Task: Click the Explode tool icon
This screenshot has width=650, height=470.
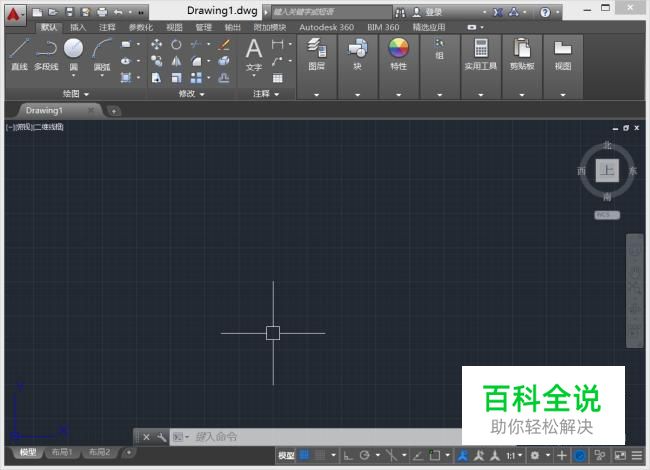Action: 223,61
